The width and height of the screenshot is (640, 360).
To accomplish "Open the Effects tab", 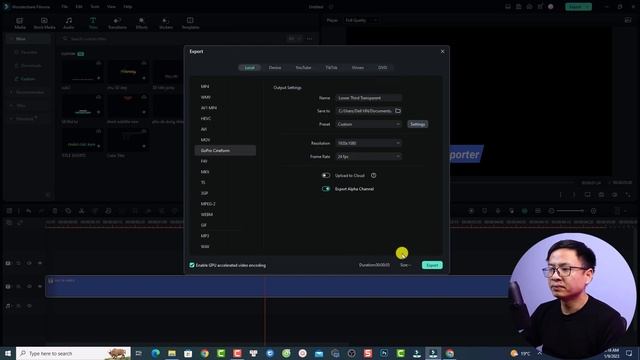I will coord(142,23).
